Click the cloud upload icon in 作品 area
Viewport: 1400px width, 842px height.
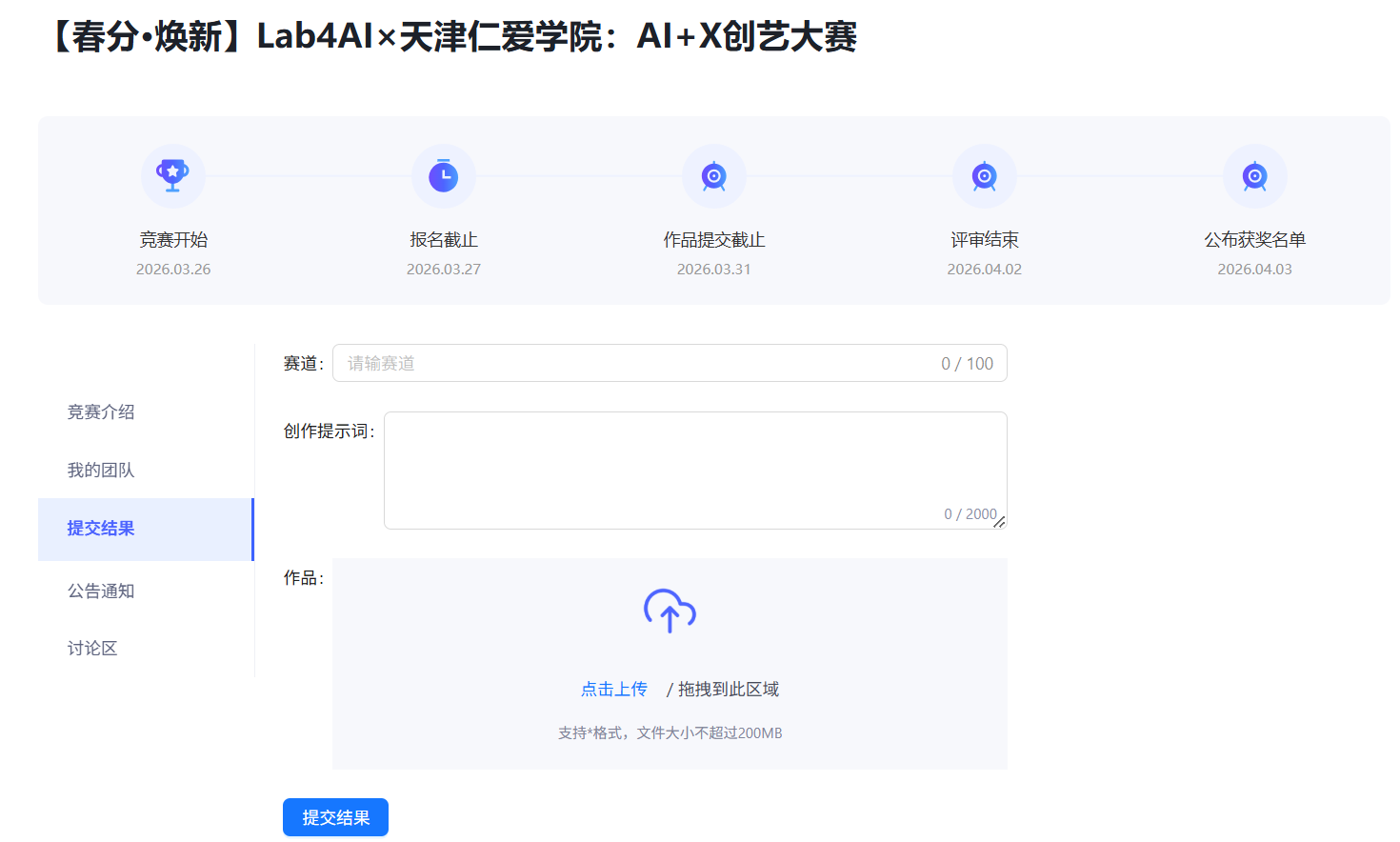pyautogui.click(x=669, y=608)
